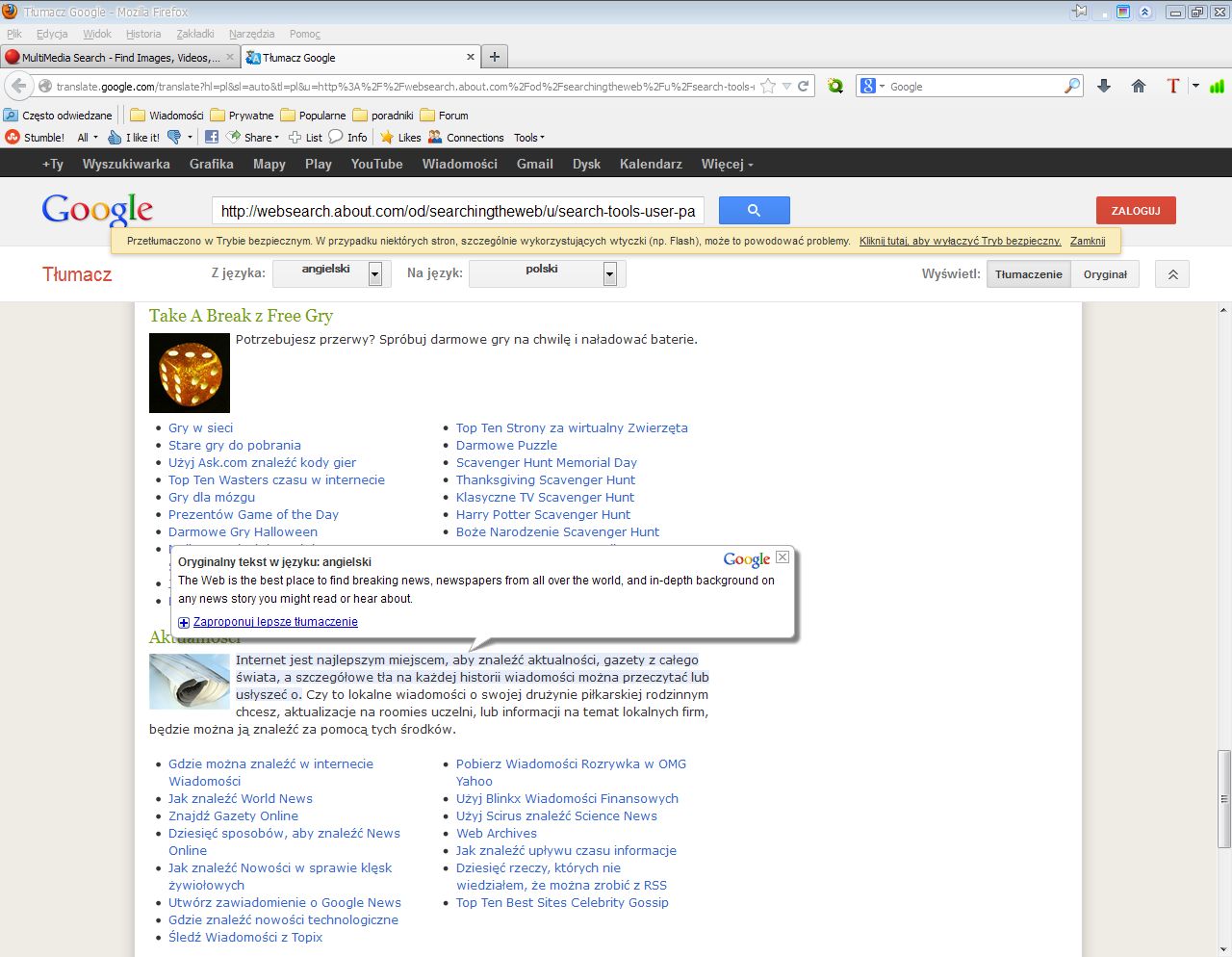Bookmark this page with the star icon

[x=768, y=86]
